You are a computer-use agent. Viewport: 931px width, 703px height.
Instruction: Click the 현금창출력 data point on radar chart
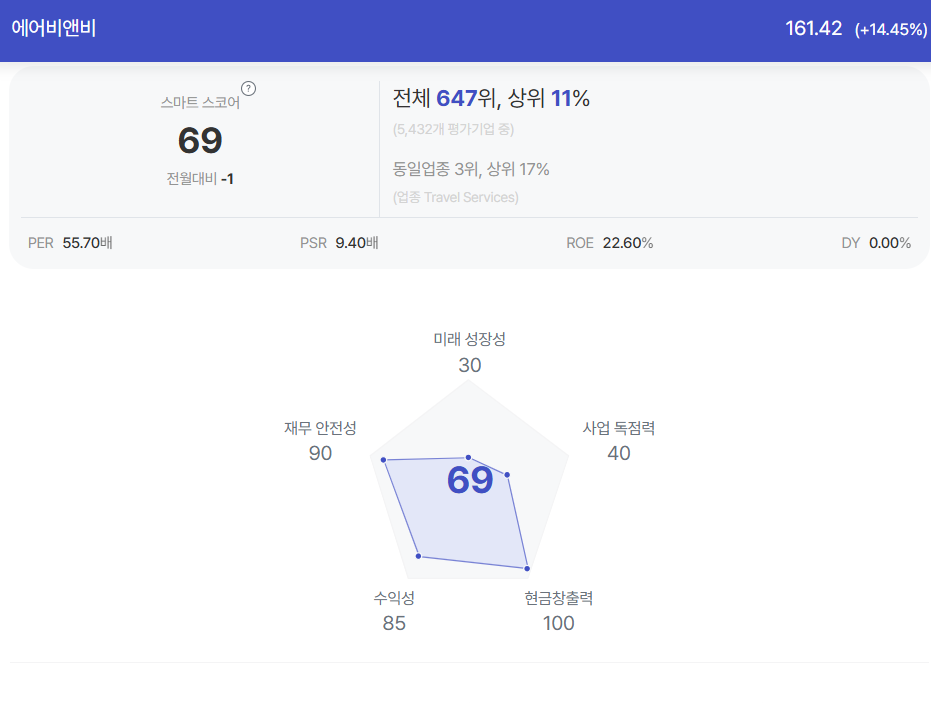click(527, 568)
